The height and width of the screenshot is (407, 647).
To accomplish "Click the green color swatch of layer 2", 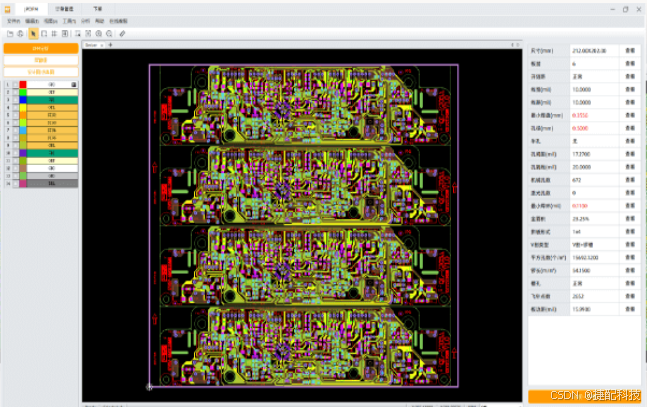I will coord(23,92).
